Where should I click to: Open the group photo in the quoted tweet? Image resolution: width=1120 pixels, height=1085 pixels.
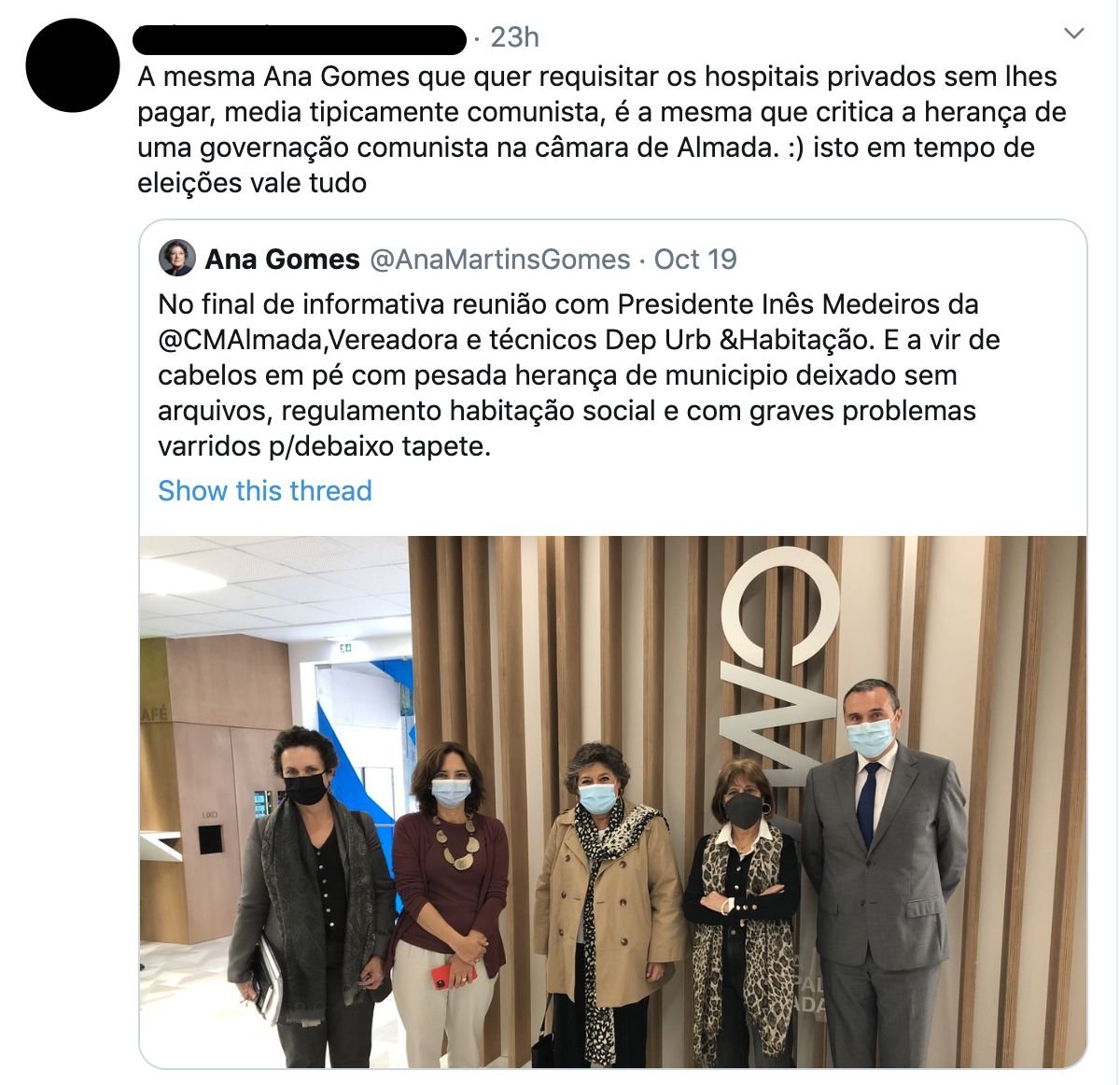pos(613,801)
